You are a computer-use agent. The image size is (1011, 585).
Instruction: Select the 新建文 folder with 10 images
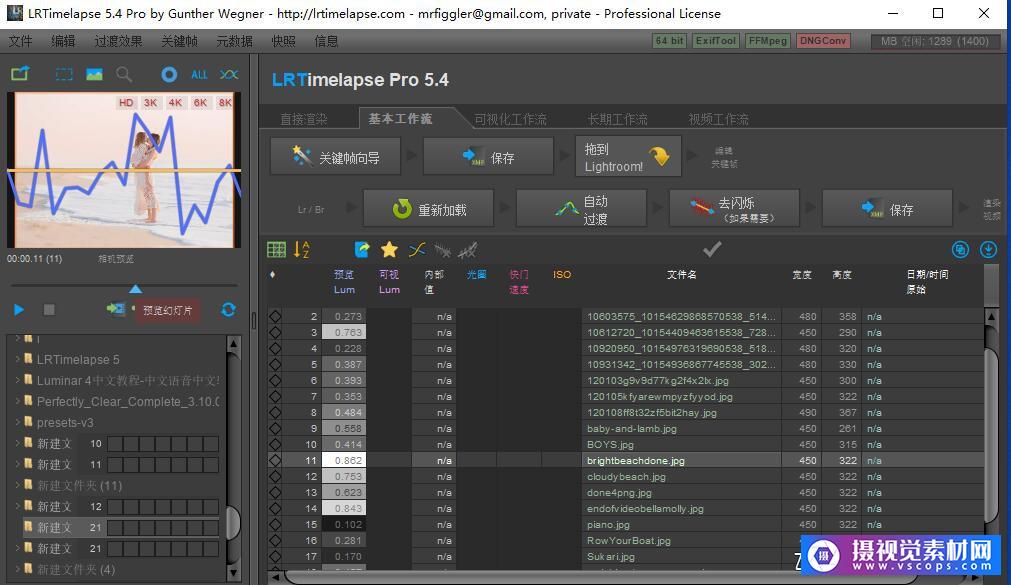tap(121, 444)
